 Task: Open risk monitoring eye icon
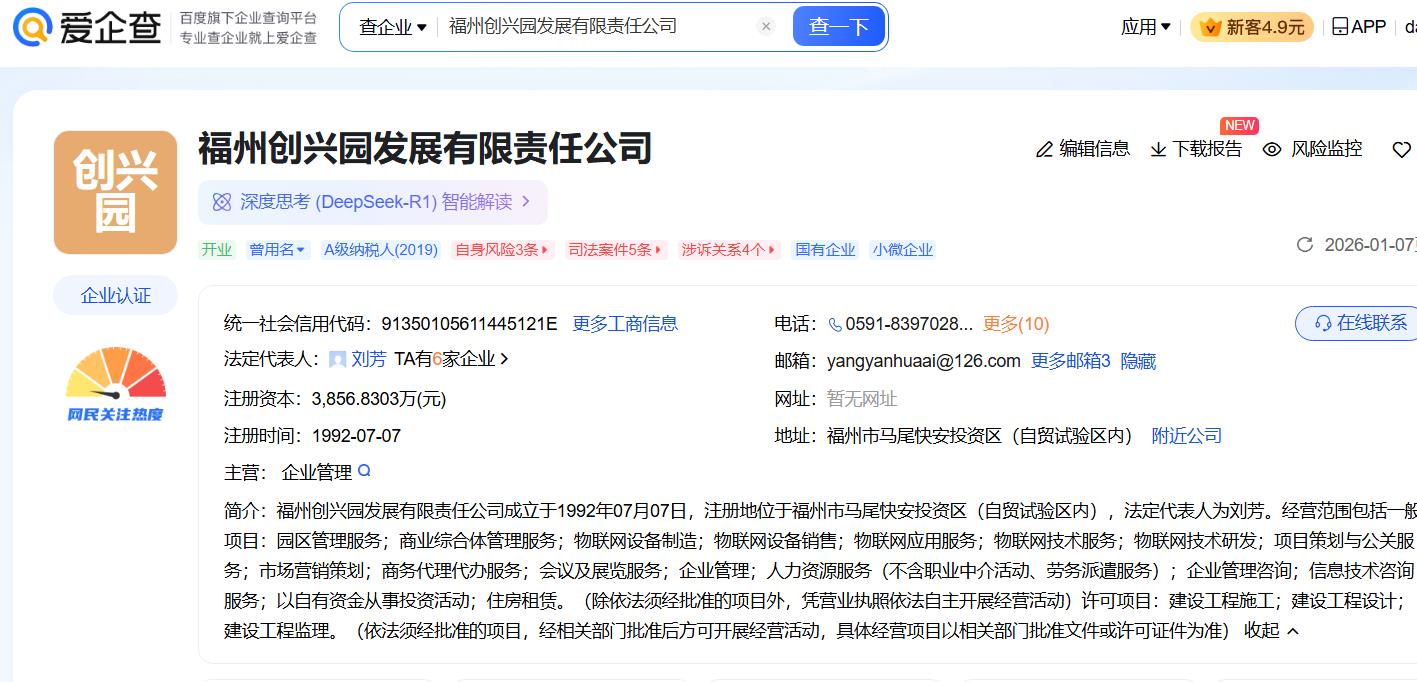tap(1272, 150)
